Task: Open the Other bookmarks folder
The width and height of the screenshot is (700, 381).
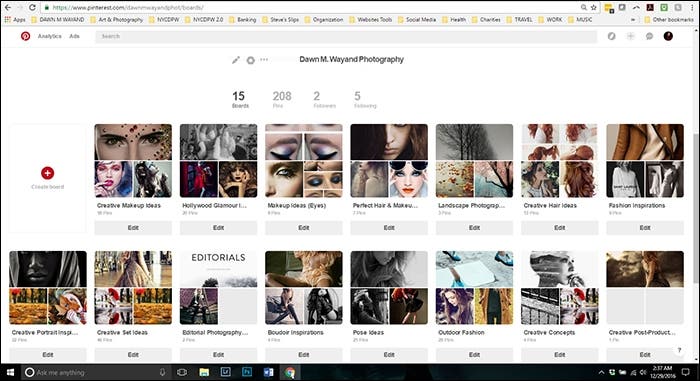Action: click(x=669, y=20)
